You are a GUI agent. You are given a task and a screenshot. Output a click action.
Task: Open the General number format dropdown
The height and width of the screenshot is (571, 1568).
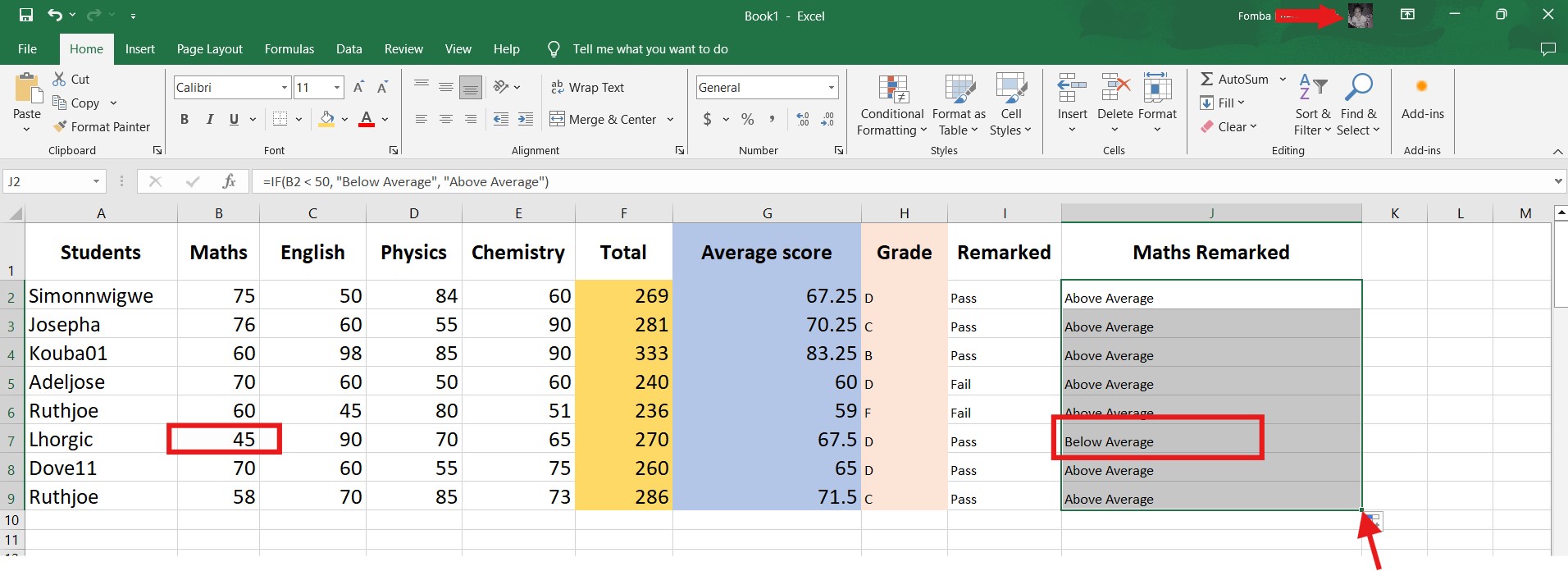(831, 88)
